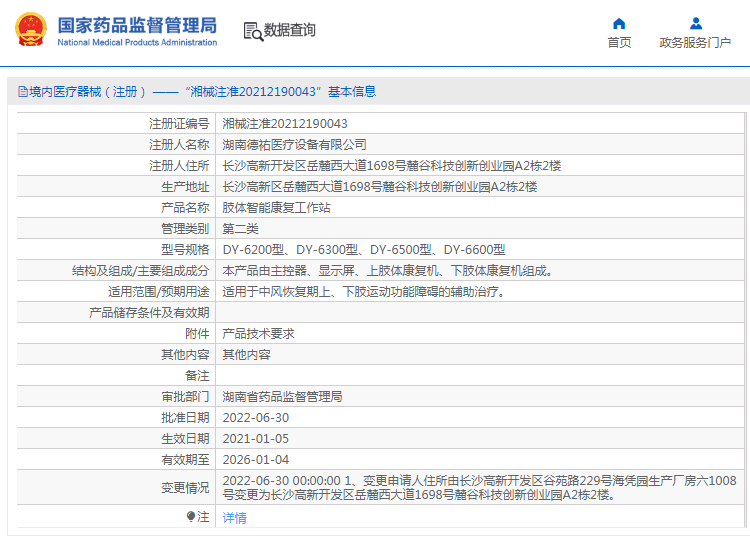Go to homepage via house icon
The height and width of the screenshot is (542, 750).
pyautogui.click(x=619, y=23)
